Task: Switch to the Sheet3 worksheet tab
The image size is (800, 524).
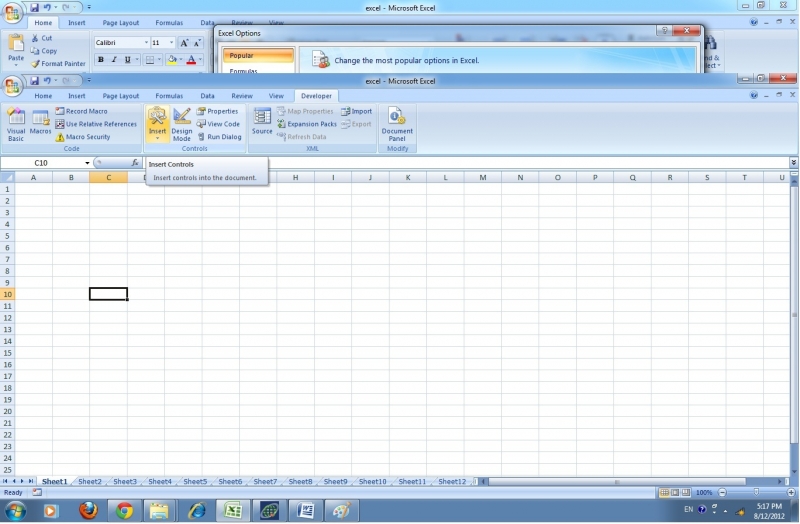Action: tap(125, 482)
